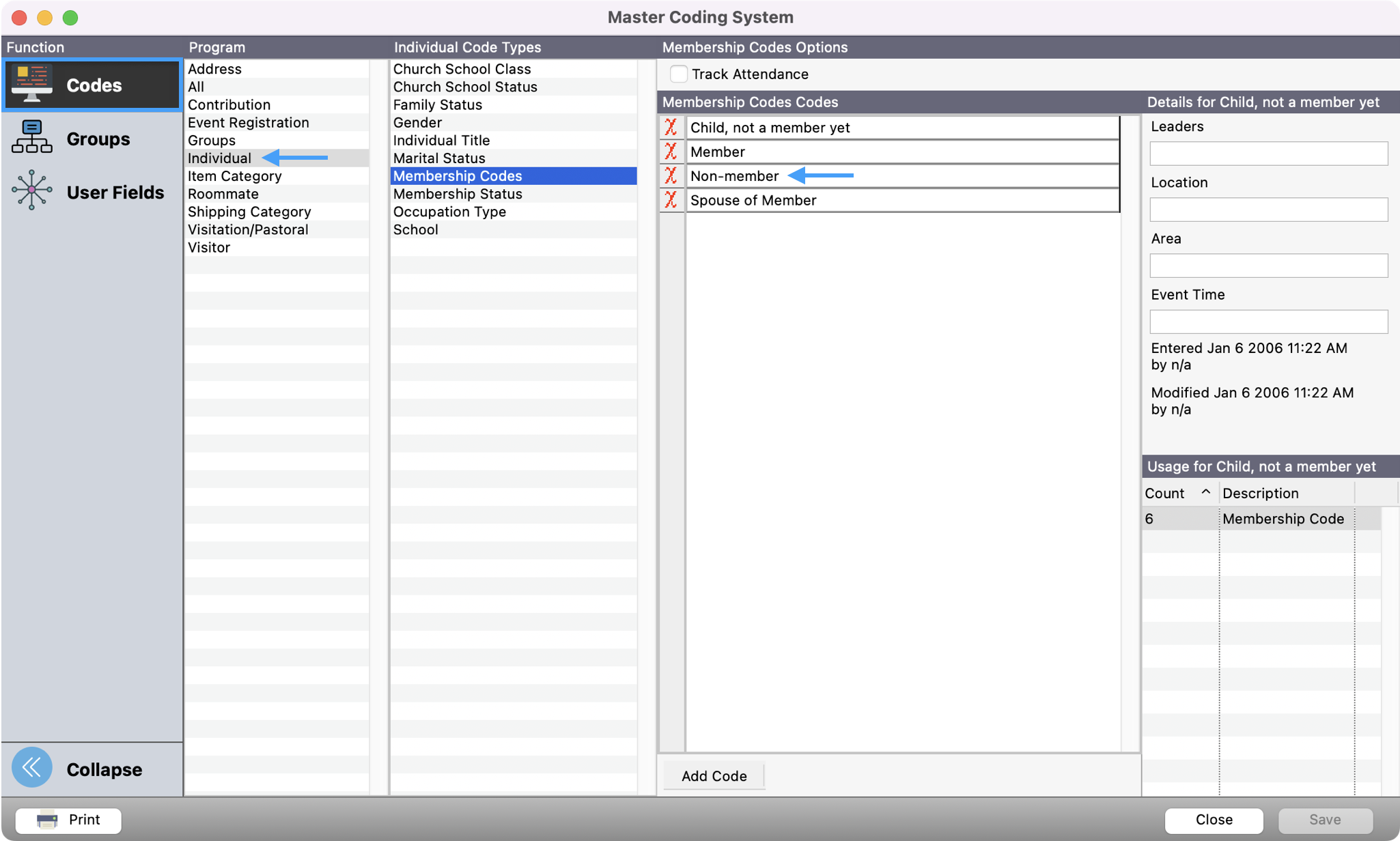Open the Groups function panel
The image size is (1400, 841).
(x=89, y=139)
